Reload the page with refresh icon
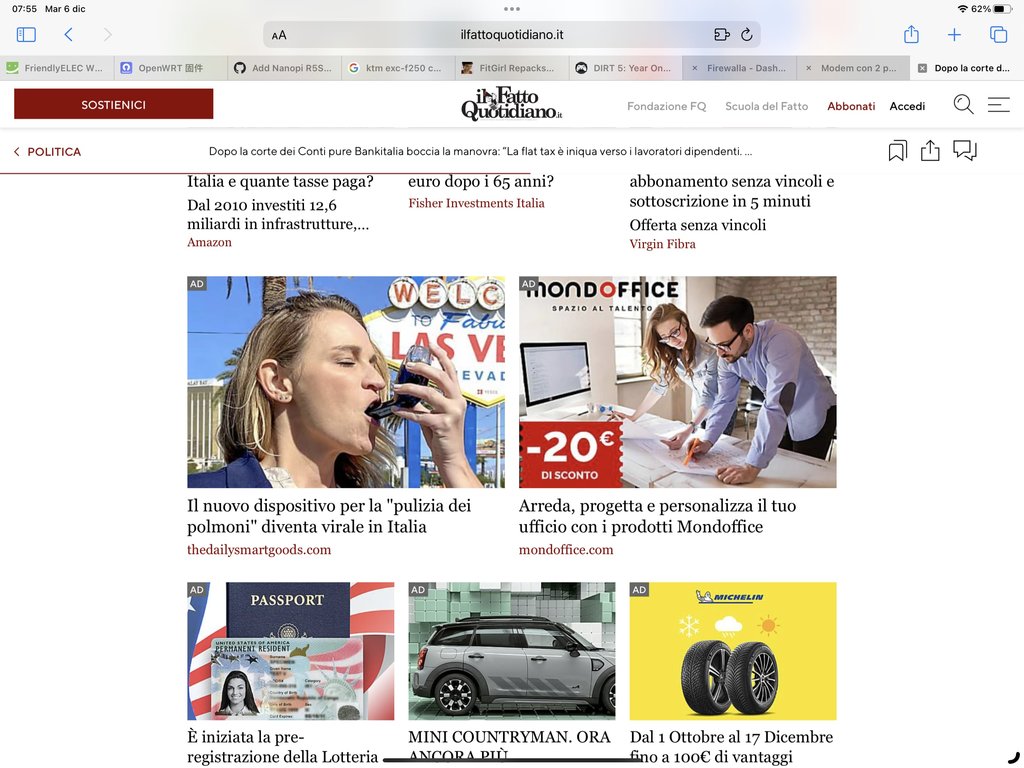 click(747, 35)
